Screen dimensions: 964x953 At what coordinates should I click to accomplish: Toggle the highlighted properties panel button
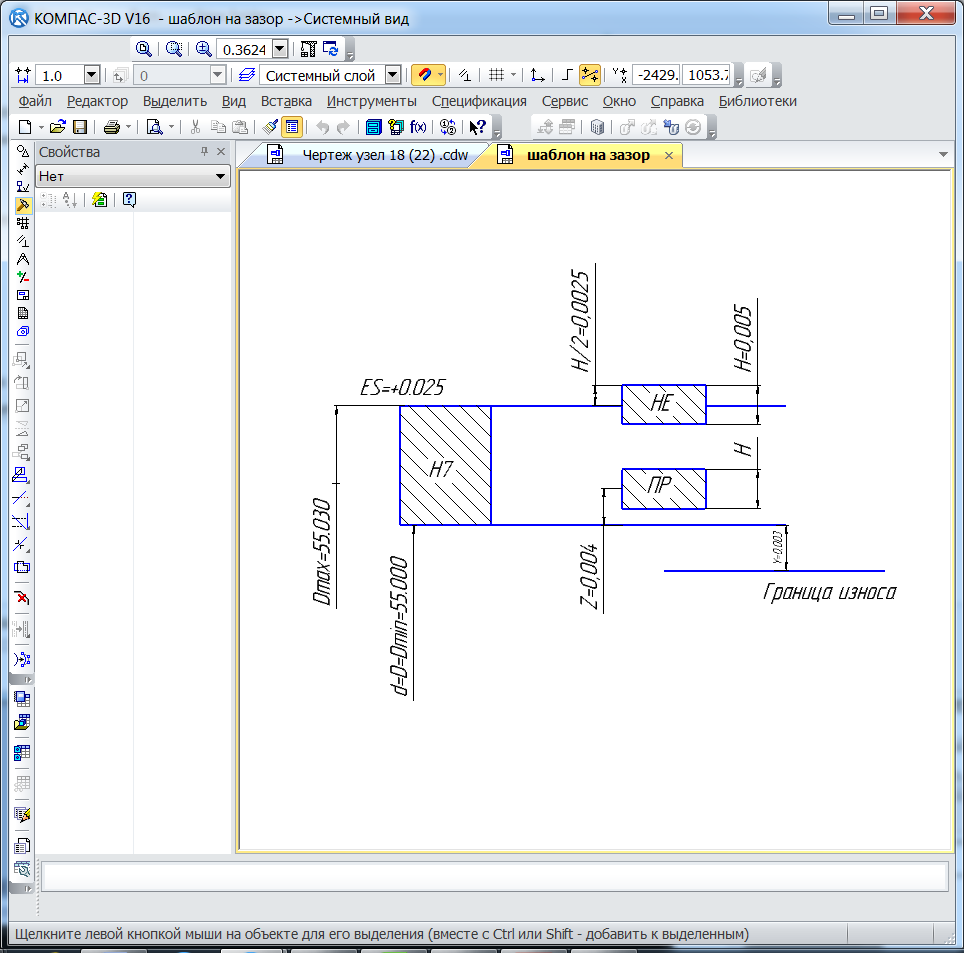(292, 127)
